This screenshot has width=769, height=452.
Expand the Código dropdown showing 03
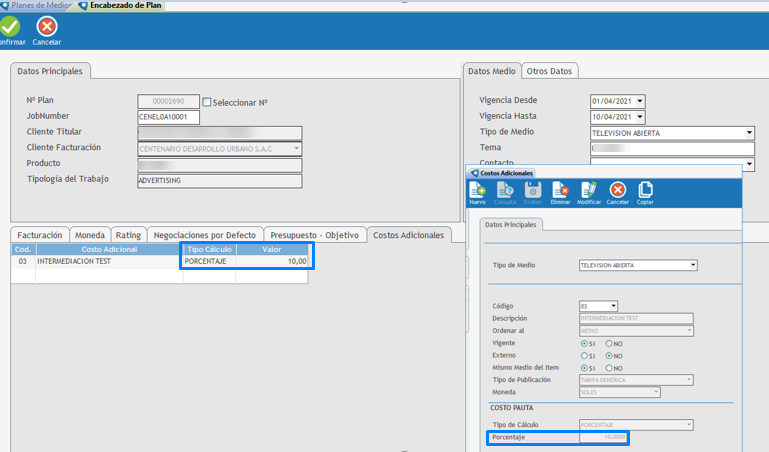(613, 306)
